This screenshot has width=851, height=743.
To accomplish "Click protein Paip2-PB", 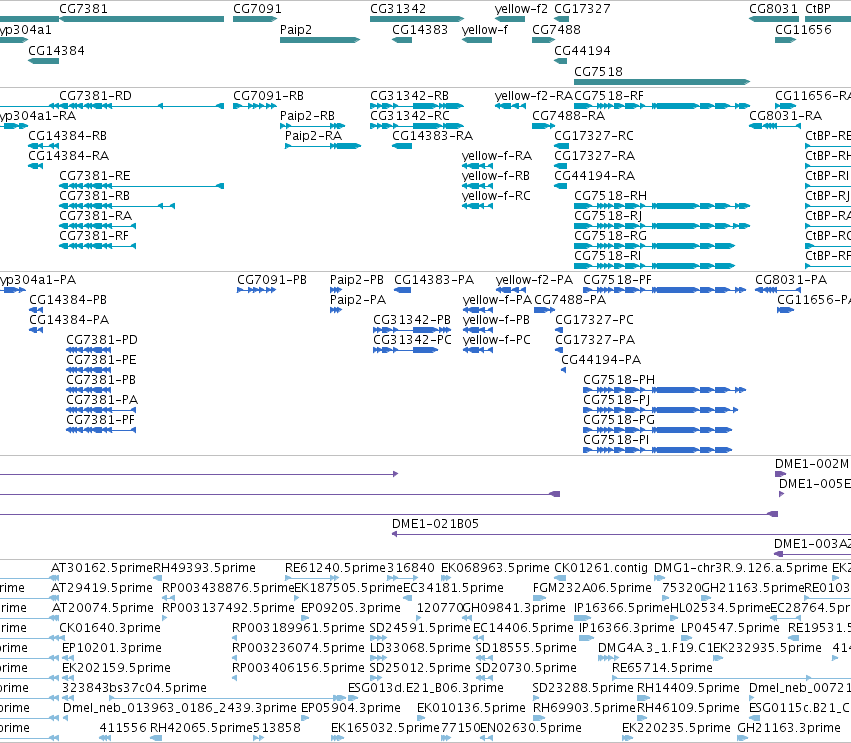I will click(x=357, y=280).
